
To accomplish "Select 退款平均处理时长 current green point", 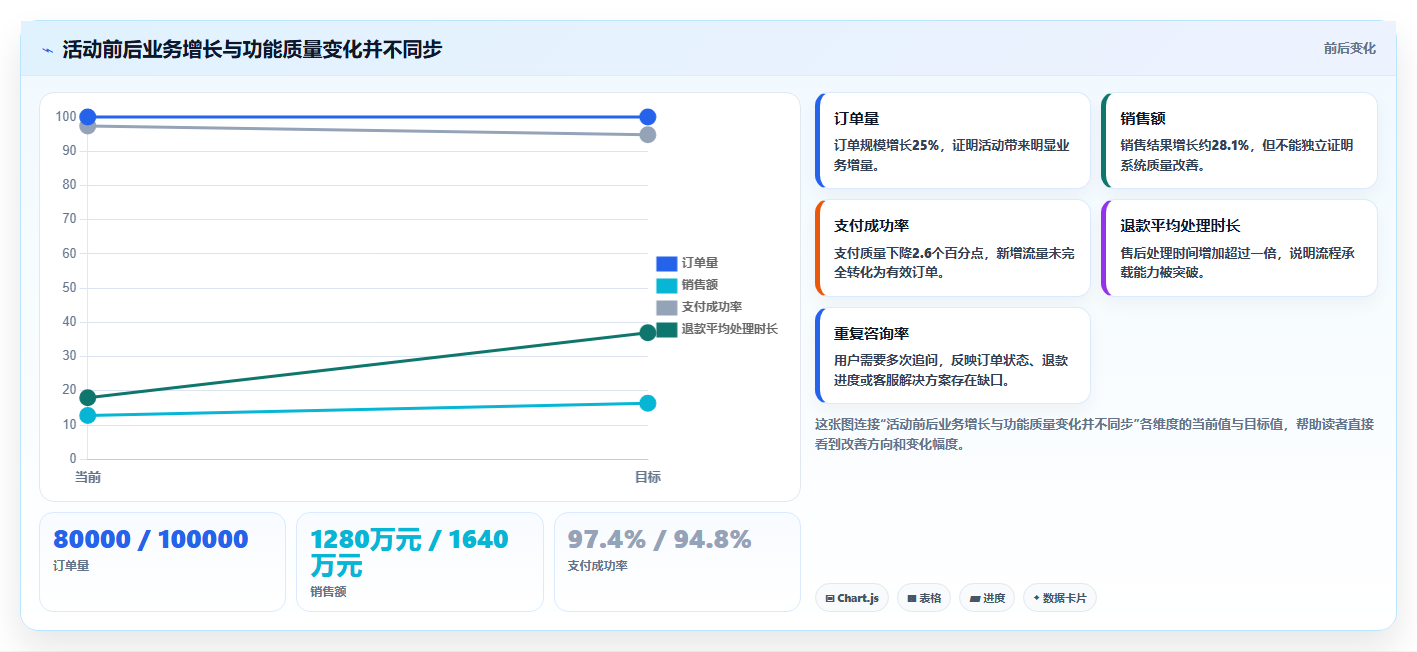I will point(88,398).
